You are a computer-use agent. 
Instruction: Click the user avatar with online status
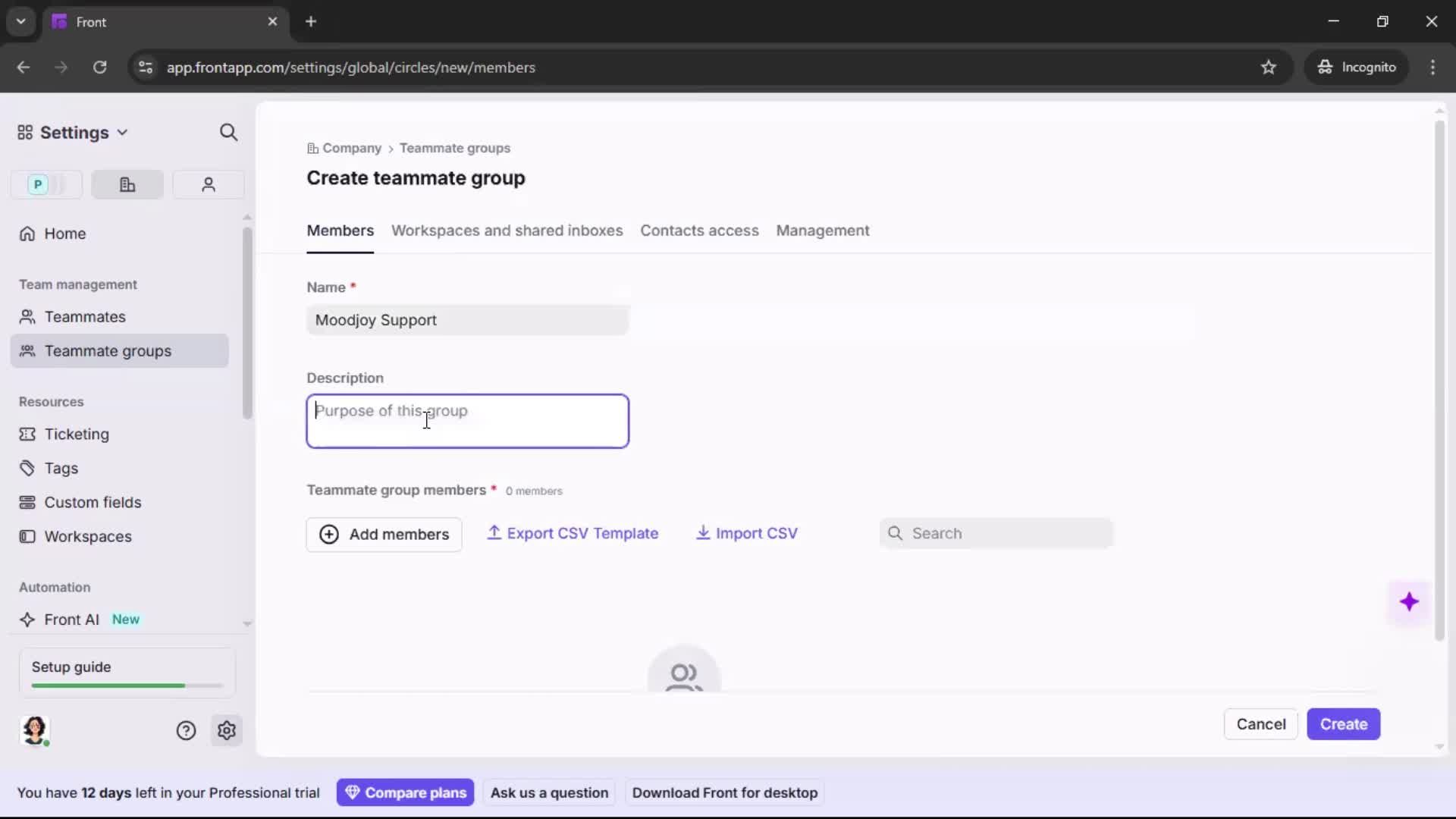tap(36, 731)
